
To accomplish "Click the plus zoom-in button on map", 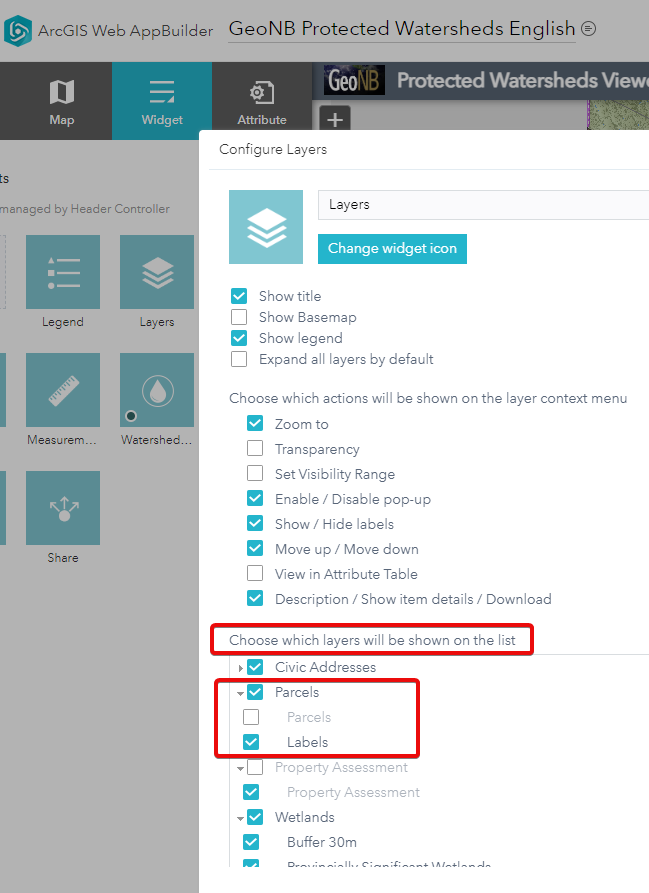I will click(335, 118).
